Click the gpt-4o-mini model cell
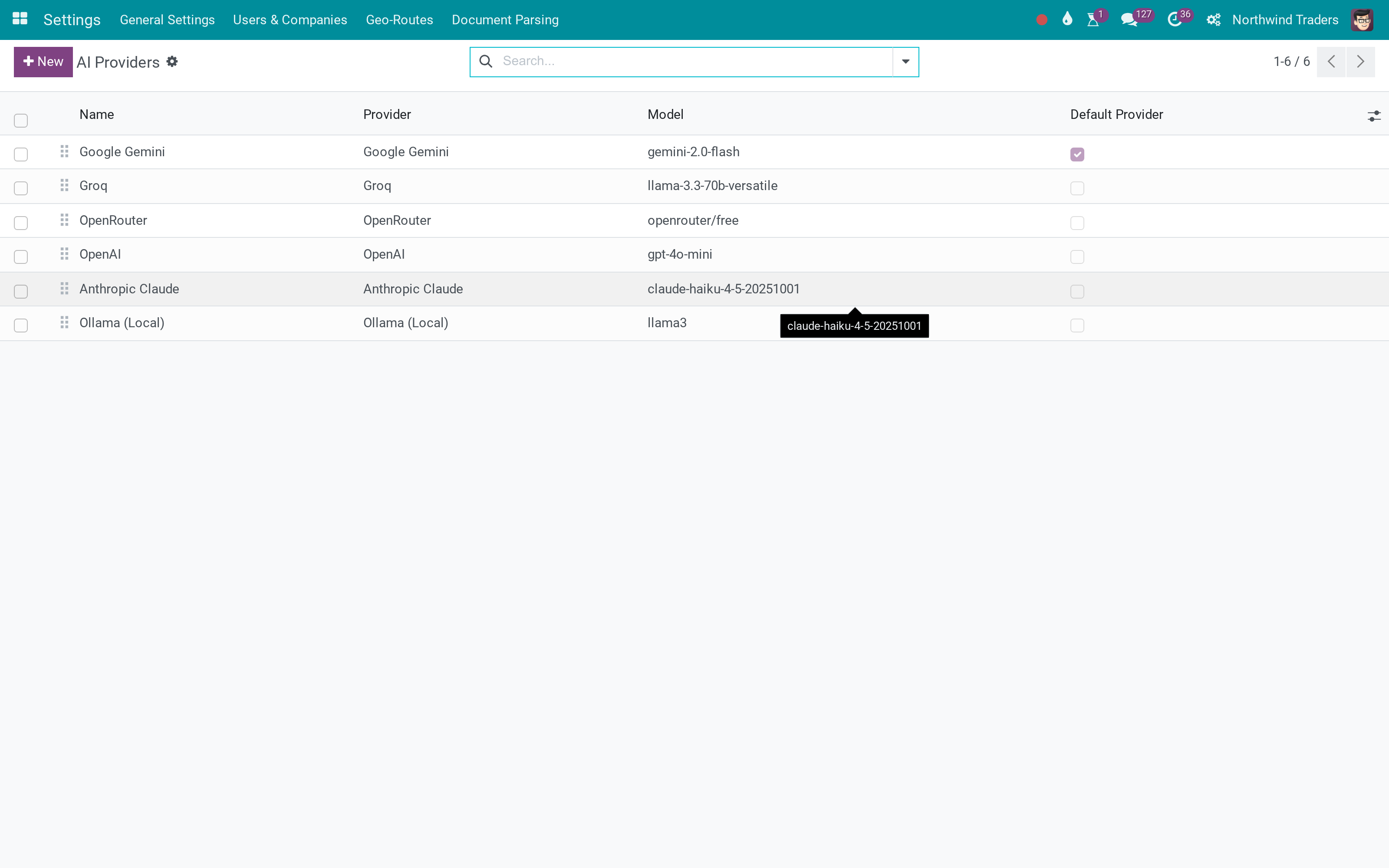Viewport: 1389px width, 868px height. [x=680, y=254]
